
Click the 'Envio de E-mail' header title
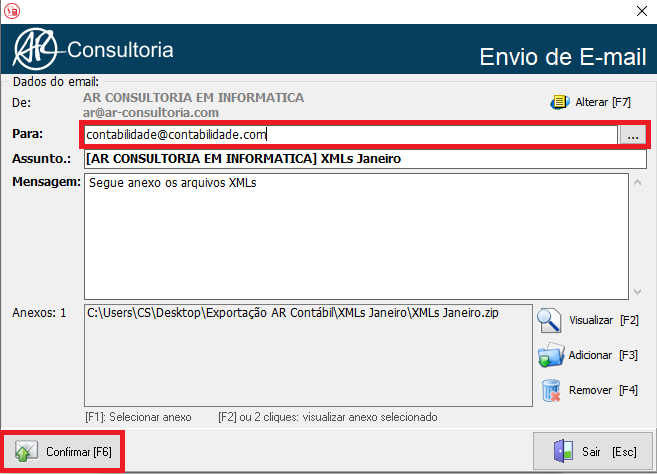tap(563, 57)
